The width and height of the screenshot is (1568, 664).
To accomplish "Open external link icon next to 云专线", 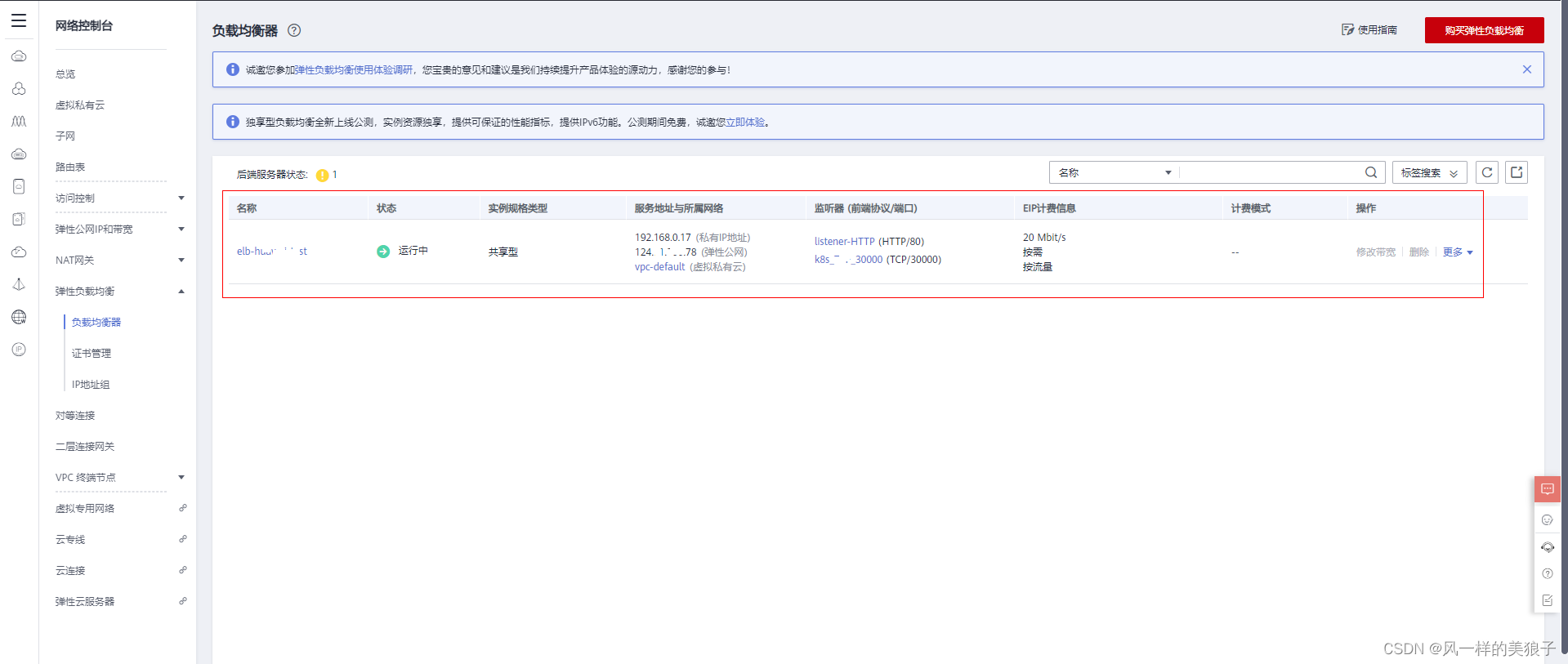I will tap(183, 539).
